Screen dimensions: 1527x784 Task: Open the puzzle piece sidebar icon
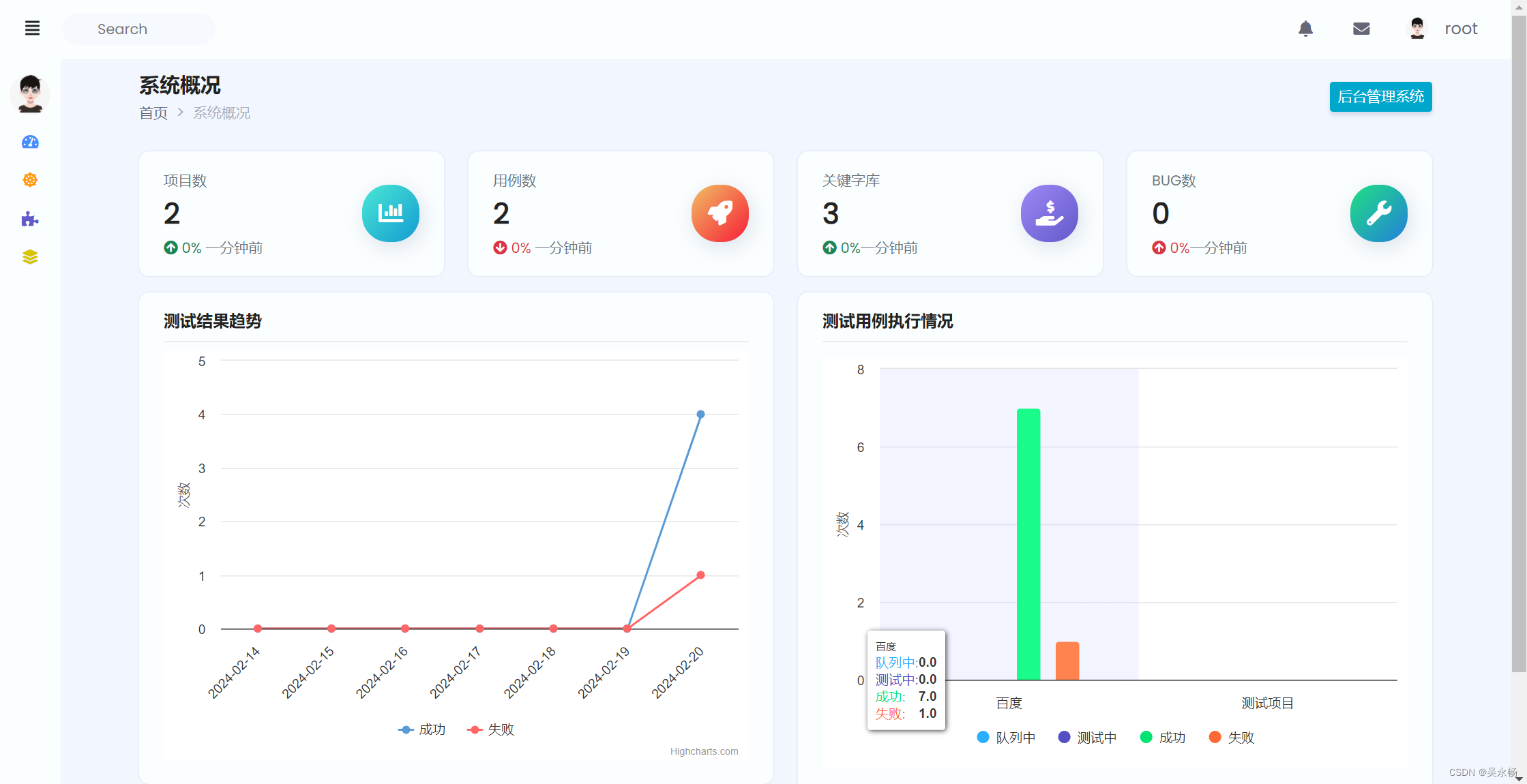pyautogui.click(x=30, y=219)
